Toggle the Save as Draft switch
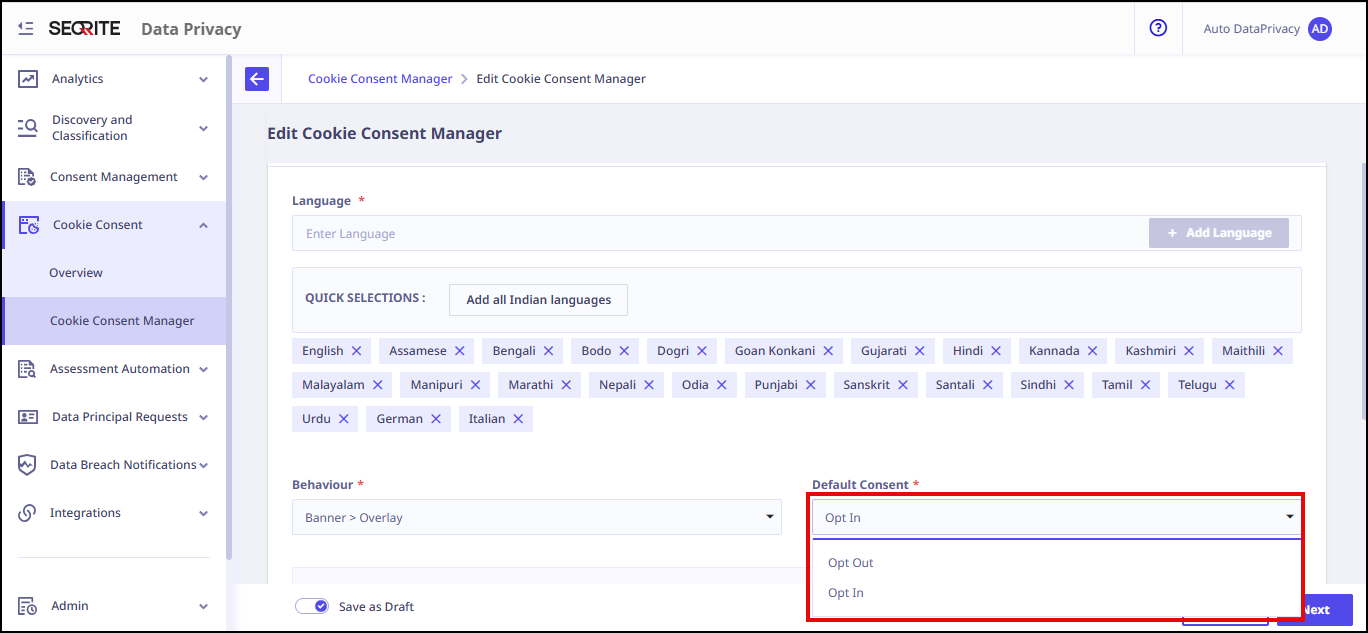This screenshot has height=633, width=1368. [312, 606]
